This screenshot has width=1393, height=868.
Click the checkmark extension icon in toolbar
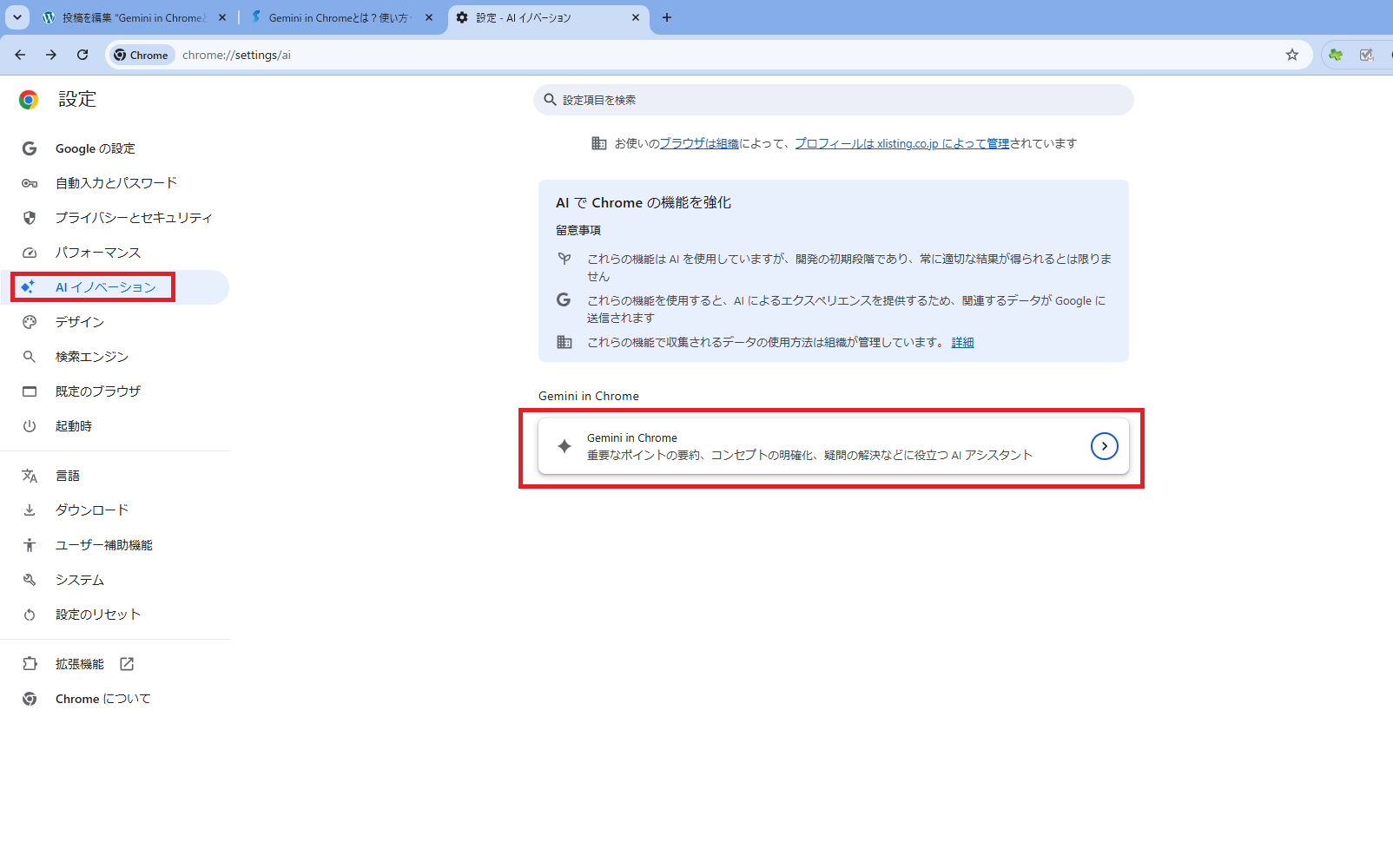(x=1366, y=55)
